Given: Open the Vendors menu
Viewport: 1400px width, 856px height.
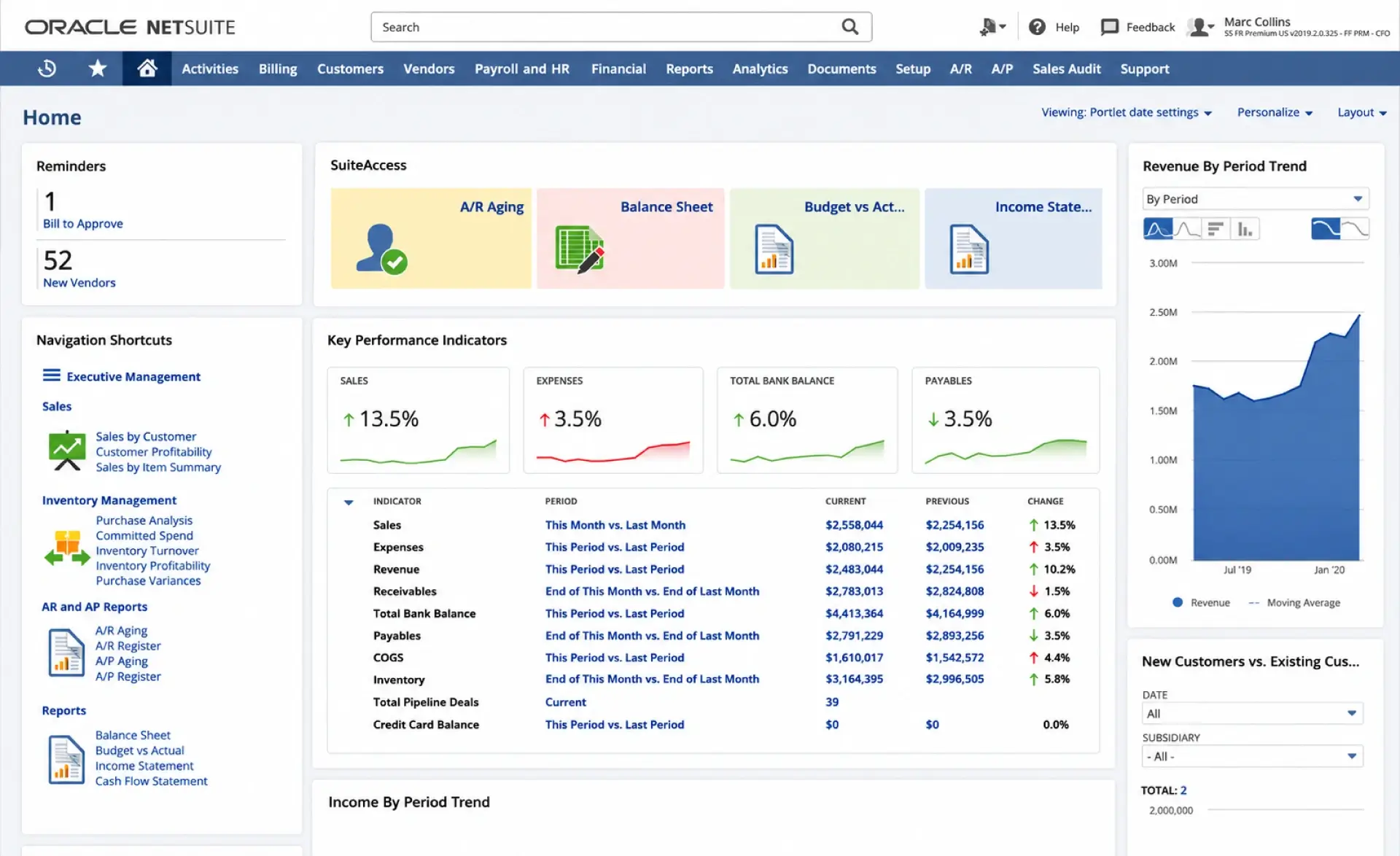Looking at the screenshot, I should pyautogui.click(x=429, y=69).
